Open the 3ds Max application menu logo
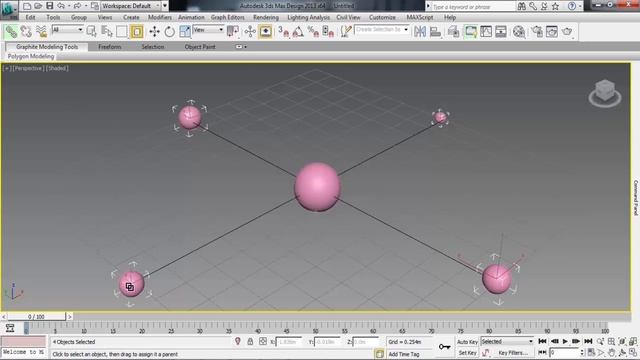640x360 pixels. (x=9, y=9)
